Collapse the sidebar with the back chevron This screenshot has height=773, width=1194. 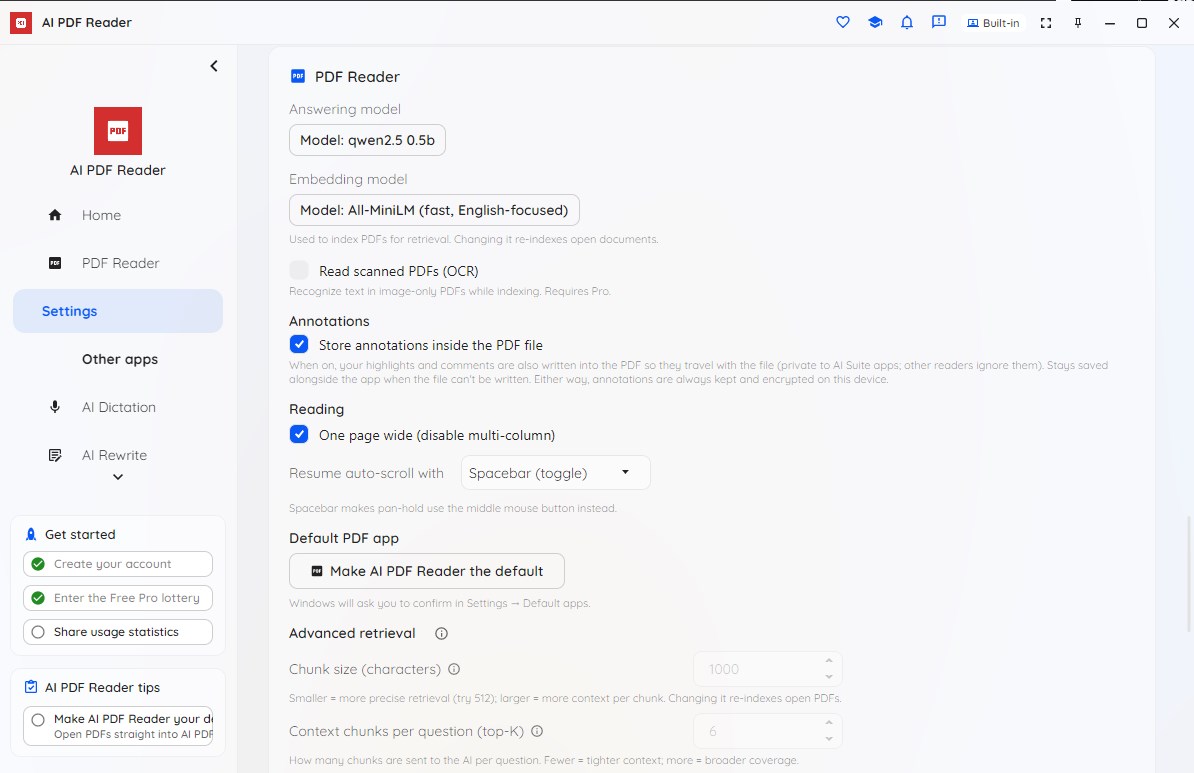pyautogui.click(x=214, y=66)
